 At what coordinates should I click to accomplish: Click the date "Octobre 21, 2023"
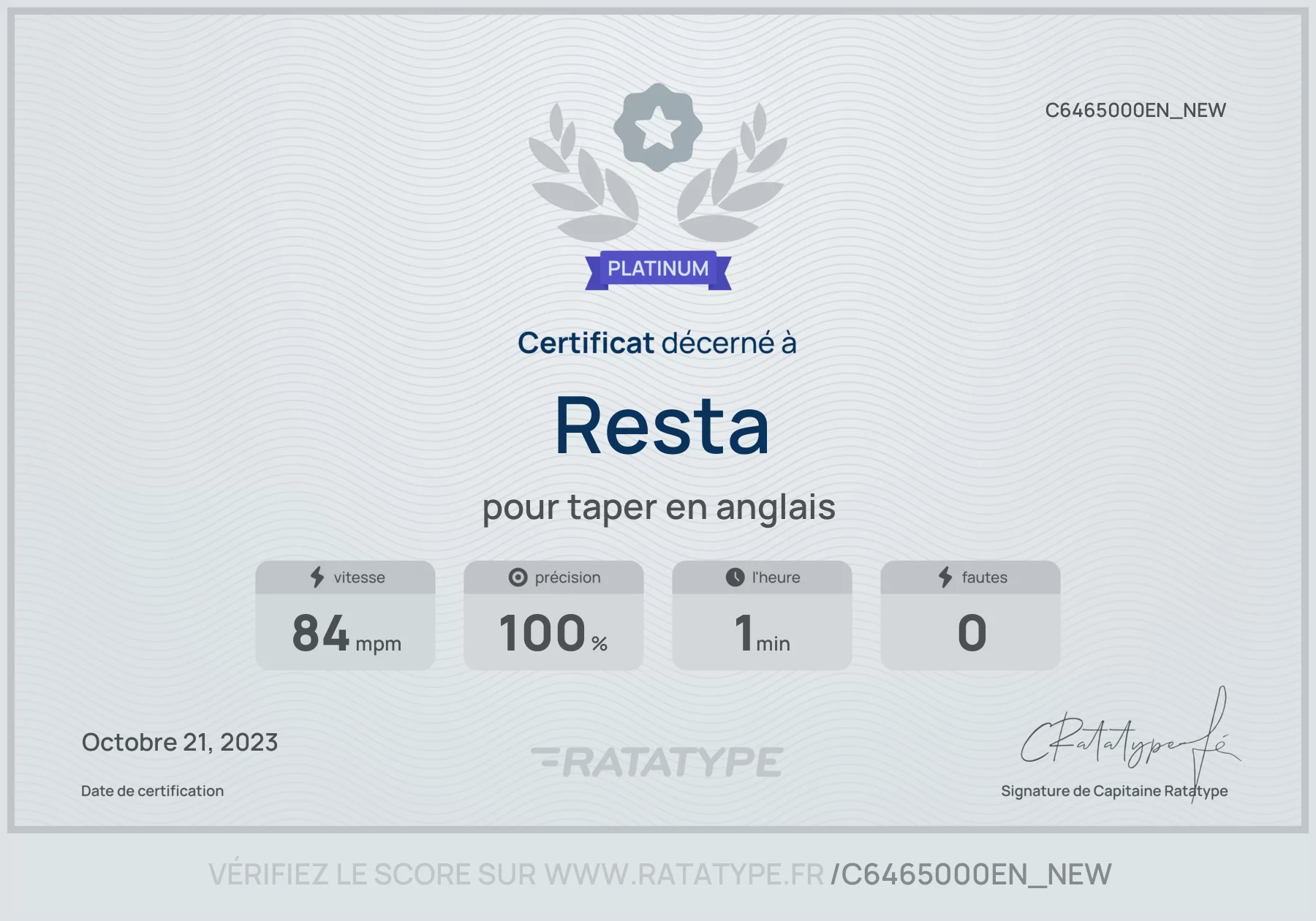pos(180,743)
